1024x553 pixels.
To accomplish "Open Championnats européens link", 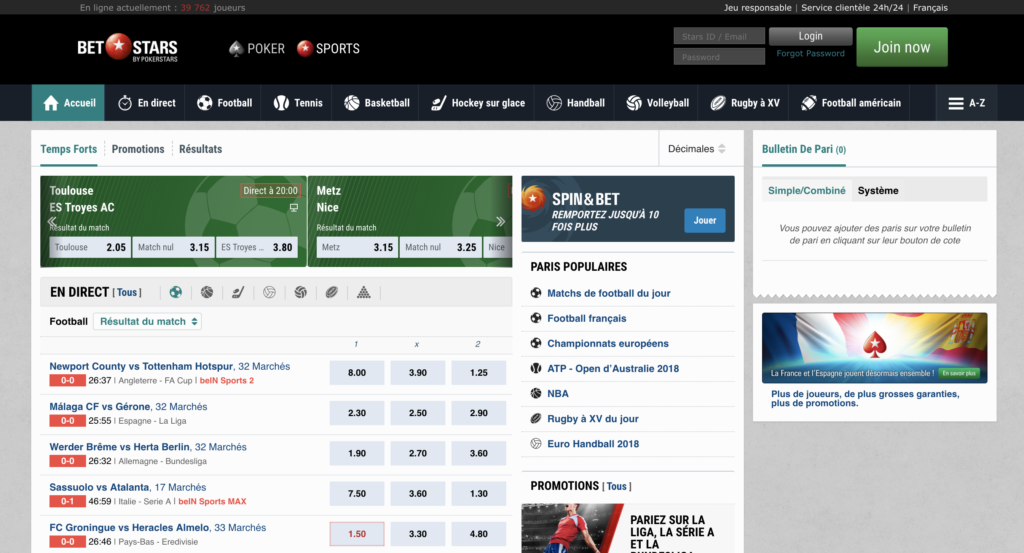I will click(x=608, y=343).
